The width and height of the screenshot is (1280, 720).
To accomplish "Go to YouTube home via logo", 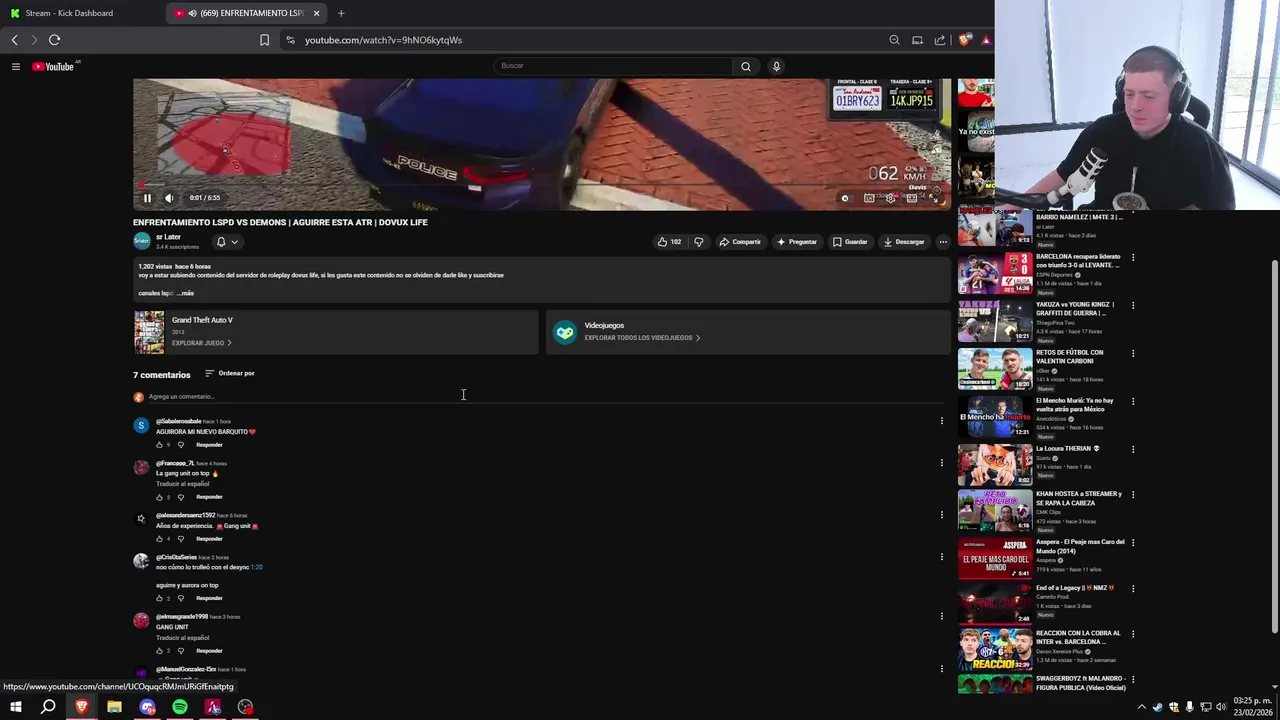I will [53, 66].
